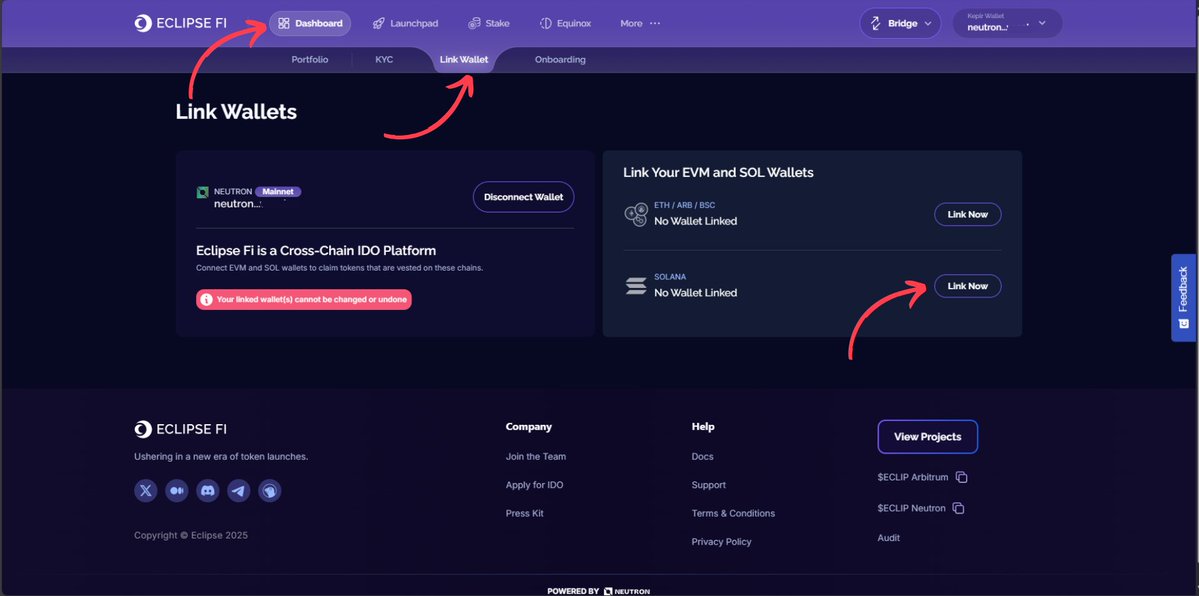Open the Dashboard nav item
This screenshot has width=1199, height=596.
tap(310, 24)
